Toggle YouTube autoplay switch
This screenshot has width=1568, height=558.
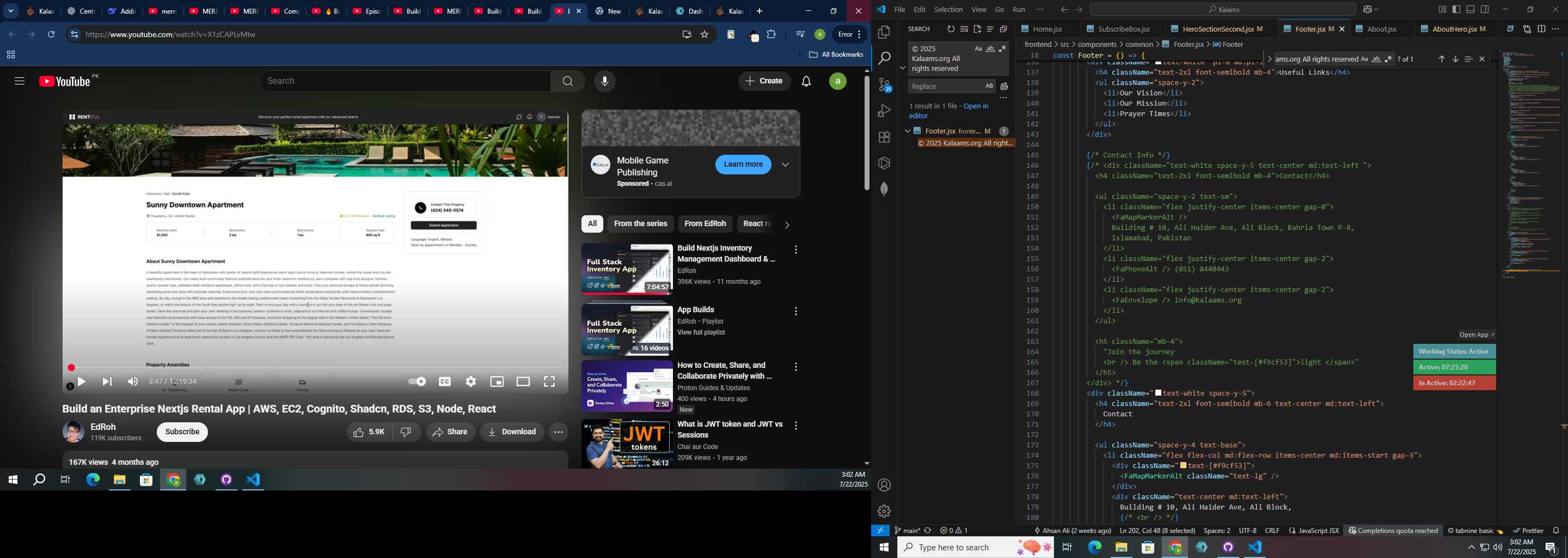[x=417, y=382]
